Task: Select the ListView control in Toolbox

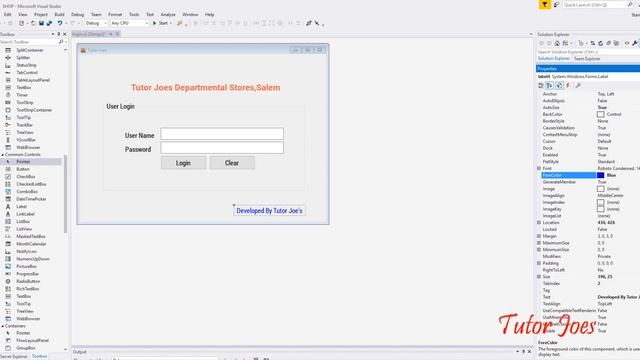Action: [24, 229]
